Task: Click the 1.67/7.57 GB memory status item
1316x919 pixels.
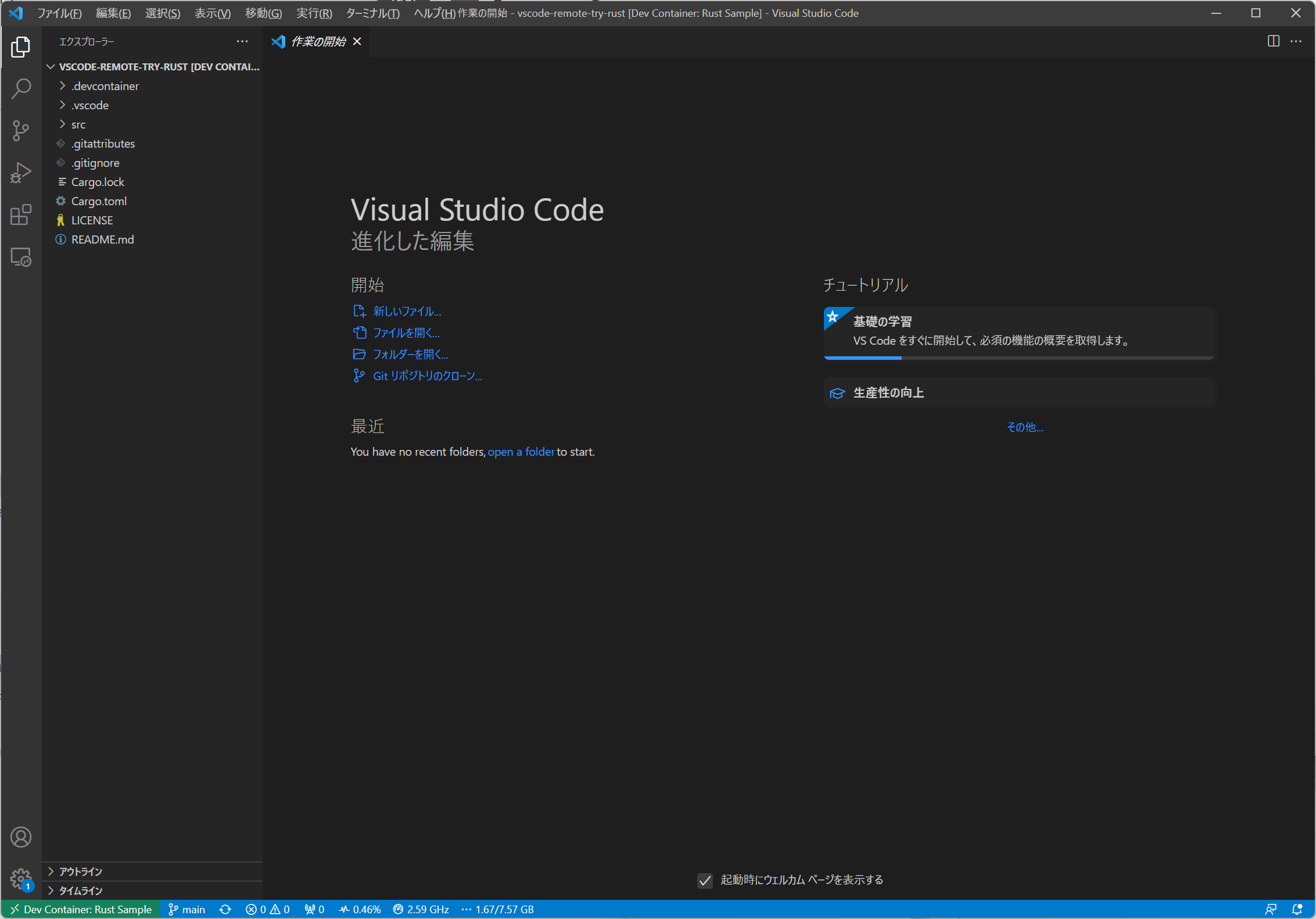Action: [x=498, y=910]
